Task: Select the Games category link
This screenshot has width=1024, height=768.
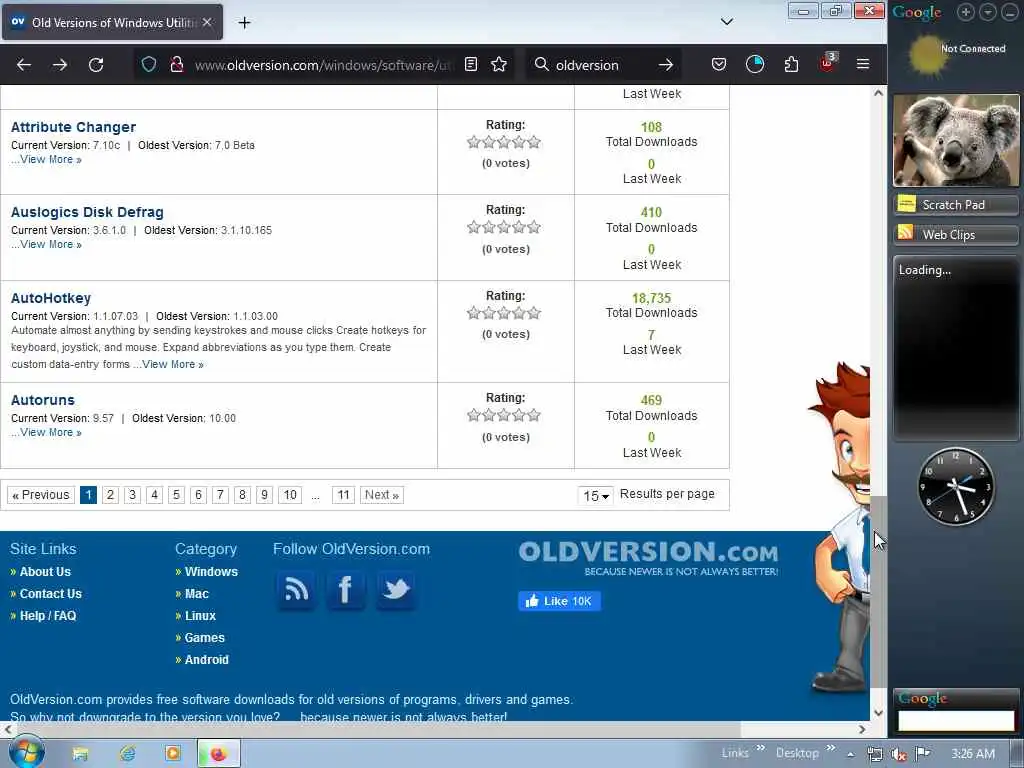Action: [204, 638]
